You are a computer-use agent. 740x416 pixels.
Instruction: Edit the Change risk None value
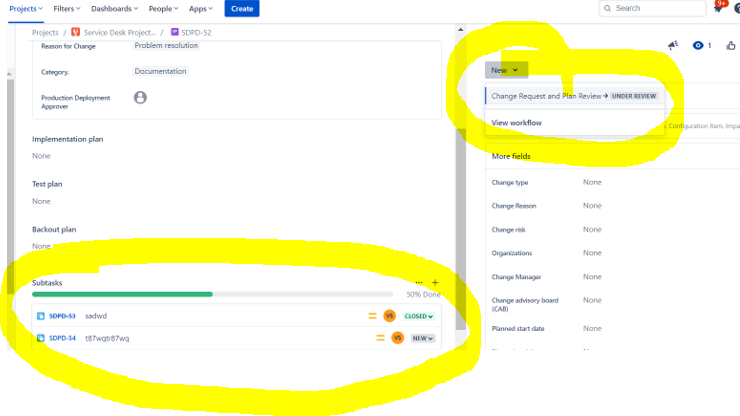592,229
